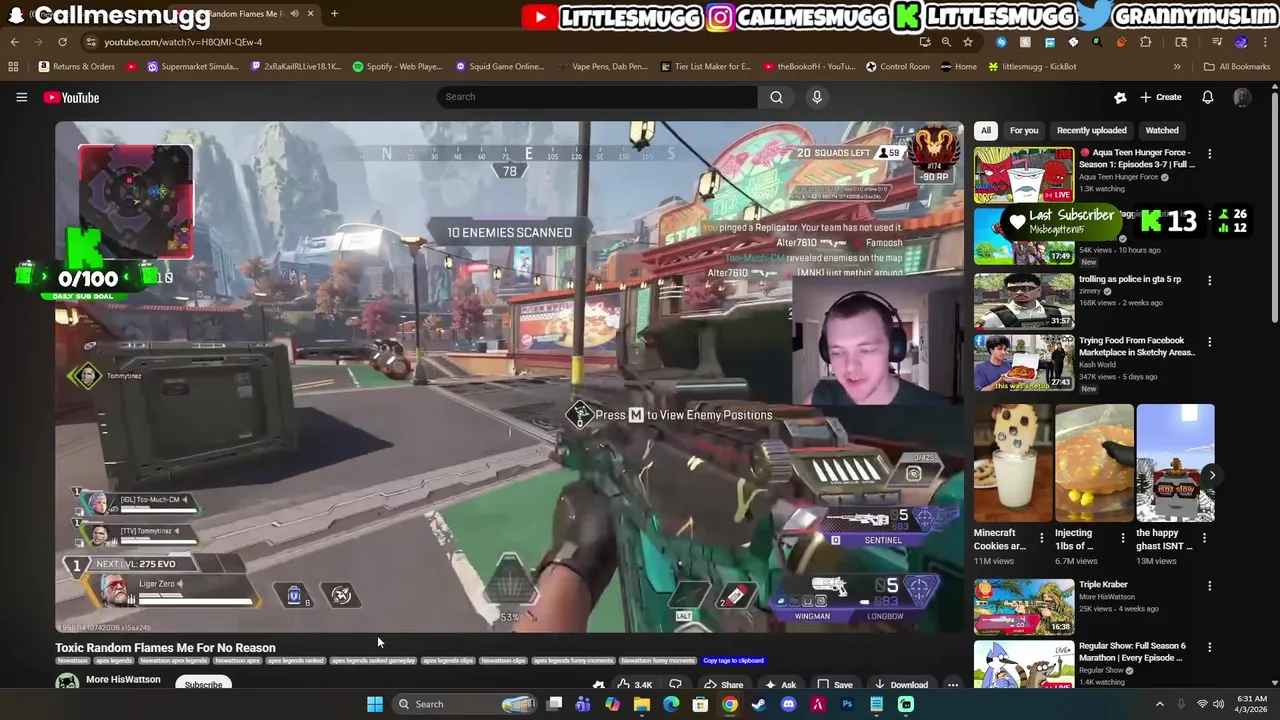
Task: Open a new browser tab
Action: (334, 14)
